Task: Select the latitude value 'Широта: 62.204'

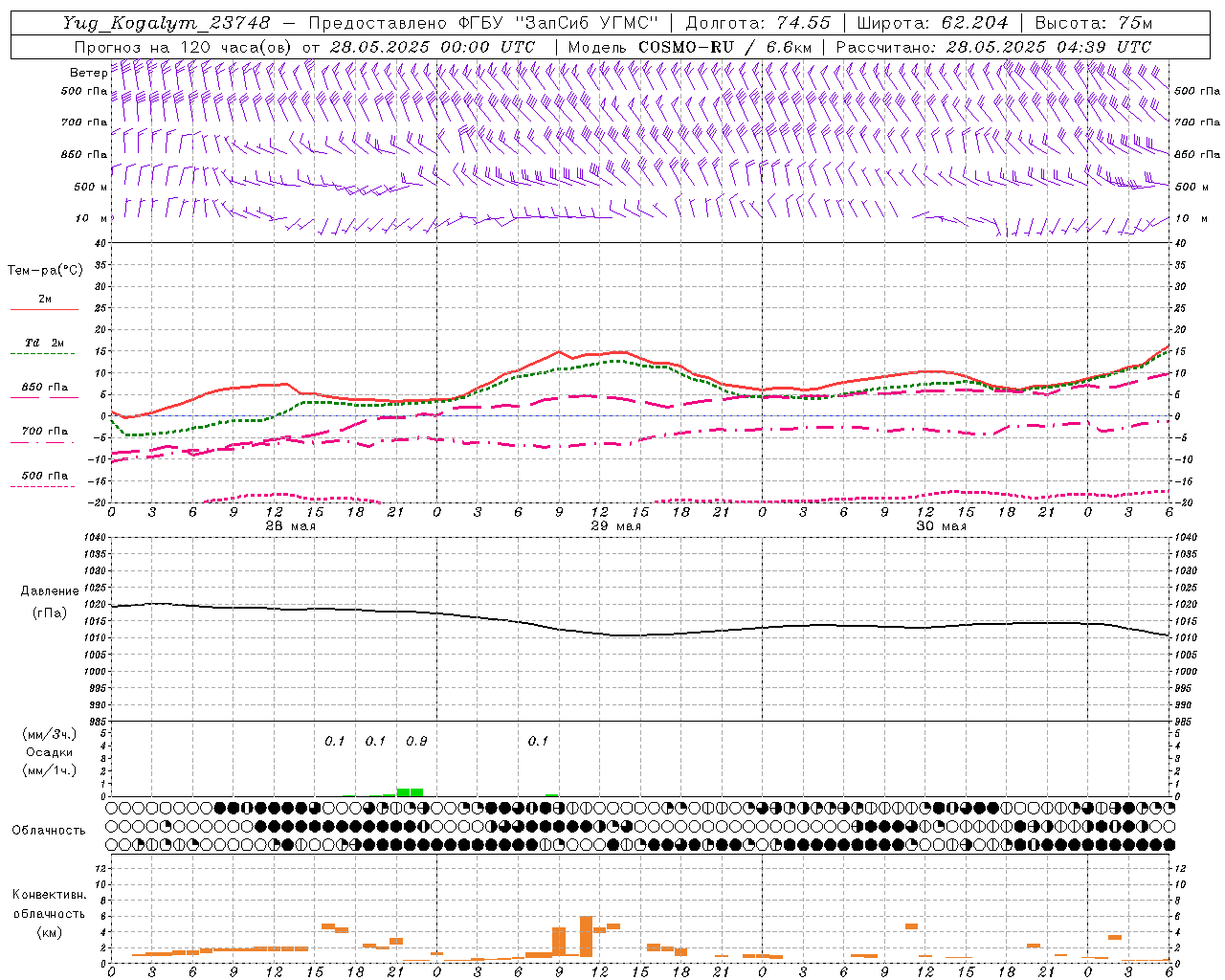Action: (x=932, y=23)
